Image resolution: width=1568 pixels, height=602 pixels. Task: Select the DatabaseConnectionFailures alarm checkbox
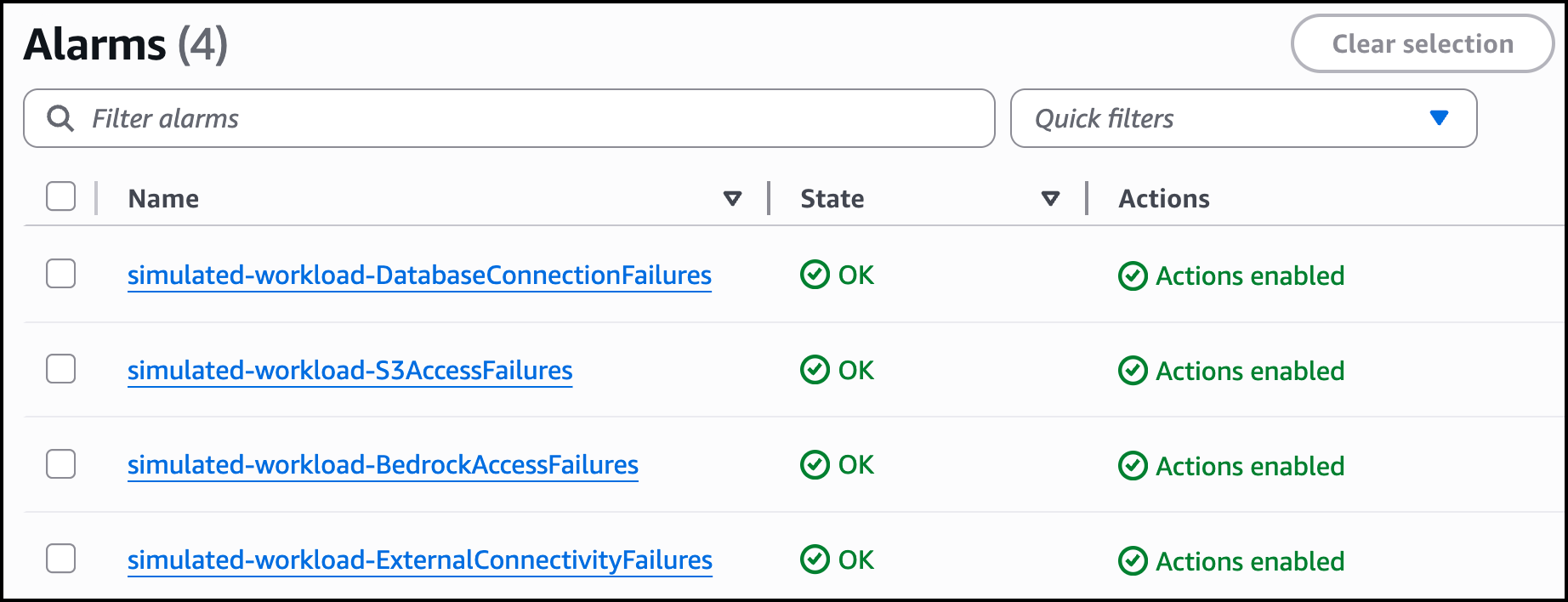(61, 274)
